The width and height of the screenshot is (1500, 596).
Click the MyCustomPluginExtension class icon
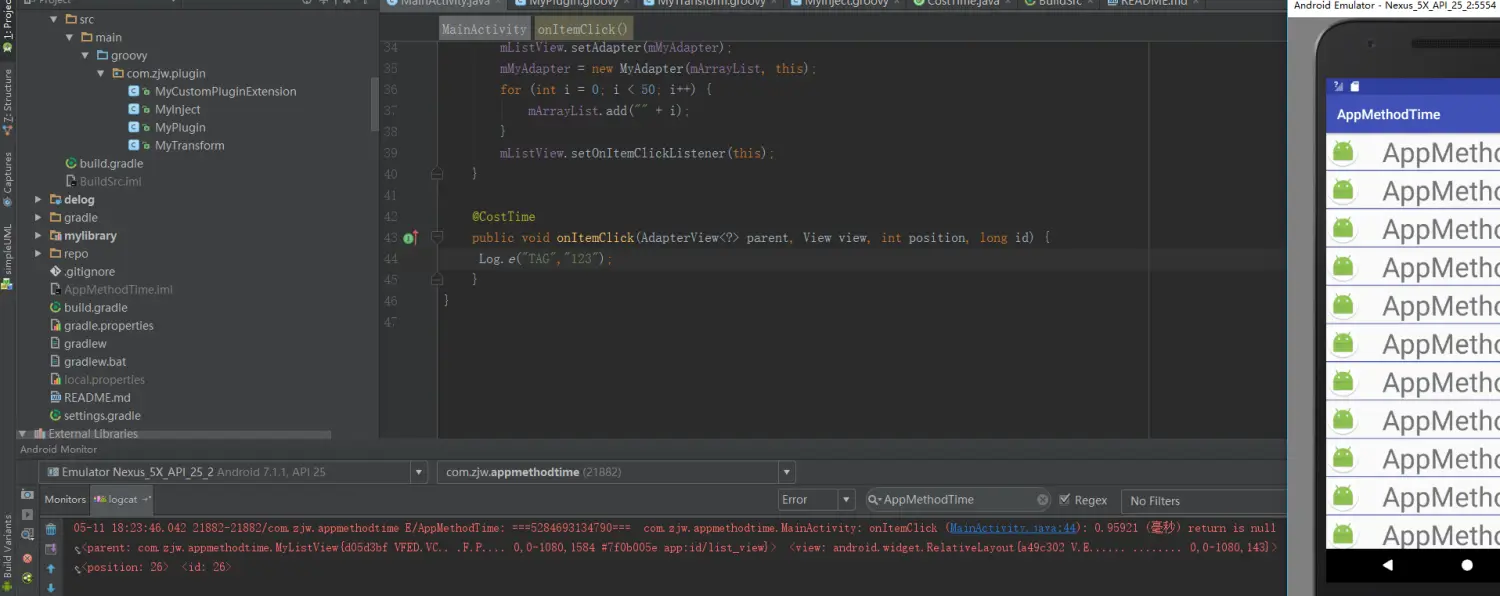click(x=134, y=91)
